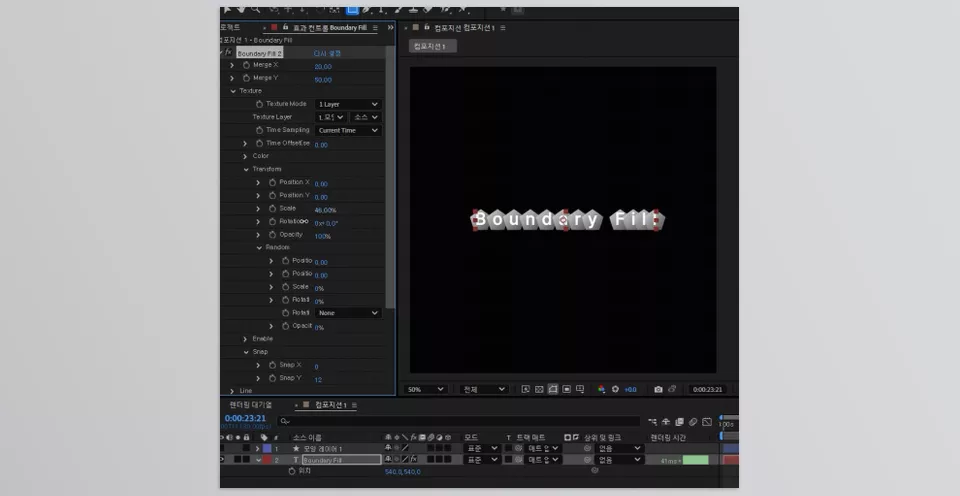Screen dimensions: 960x496
Task: Toggle stopwatch for Transform Position X
Action: pos(272,182)
